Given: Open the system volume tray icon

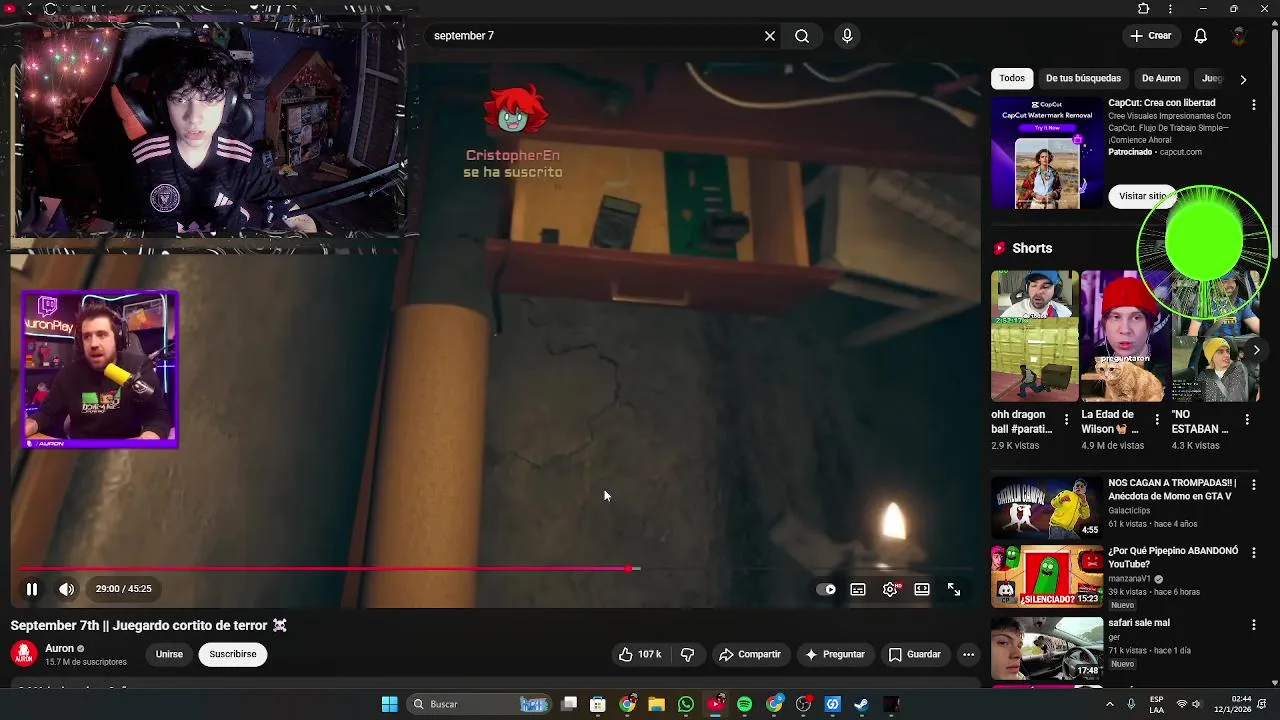Looking at the screenshot, I should (1198, 705).
